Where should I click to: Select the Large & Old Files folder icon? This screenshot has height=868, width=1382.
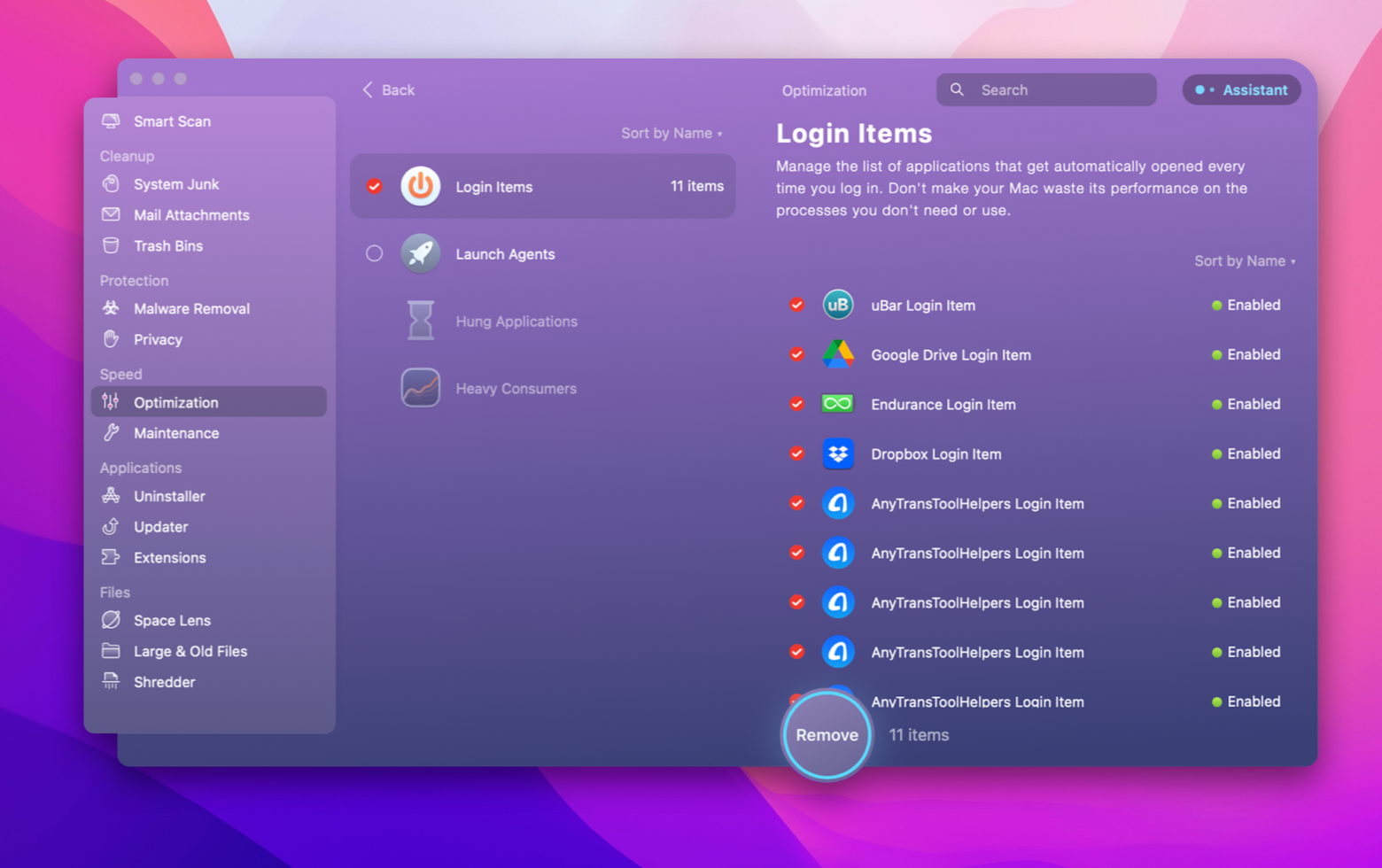(x=111, y=651)
